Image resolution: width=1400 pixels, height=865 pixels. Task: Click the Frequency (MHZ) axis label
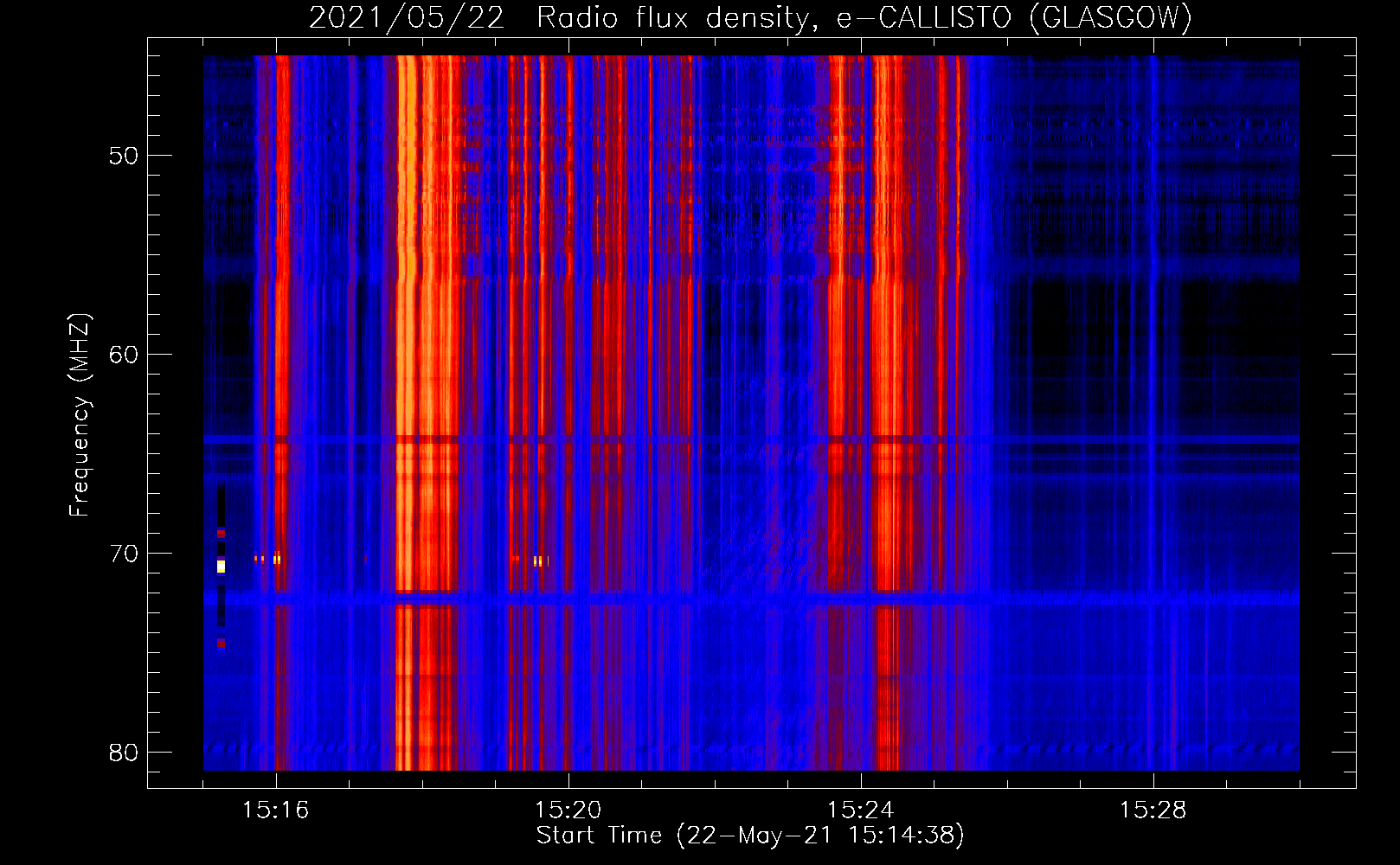(80, 415)
